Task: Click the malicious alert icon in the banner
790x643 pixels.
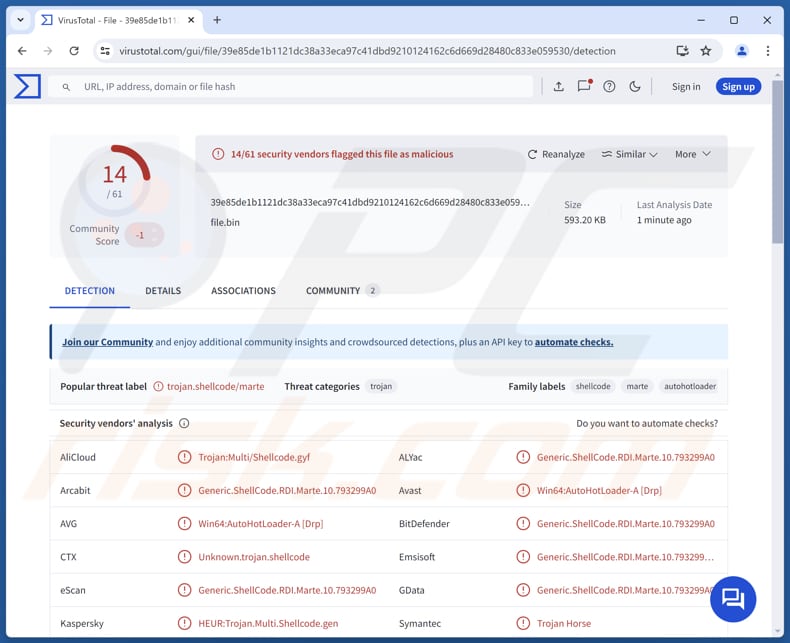Action: (x=218, y=154)
